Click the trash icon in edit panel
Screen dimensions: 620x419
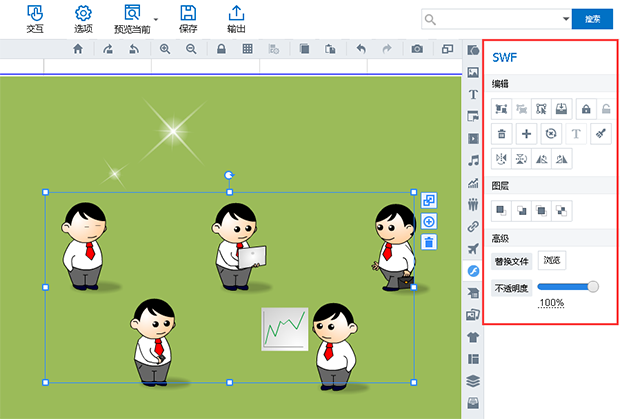tap(502, 134)
